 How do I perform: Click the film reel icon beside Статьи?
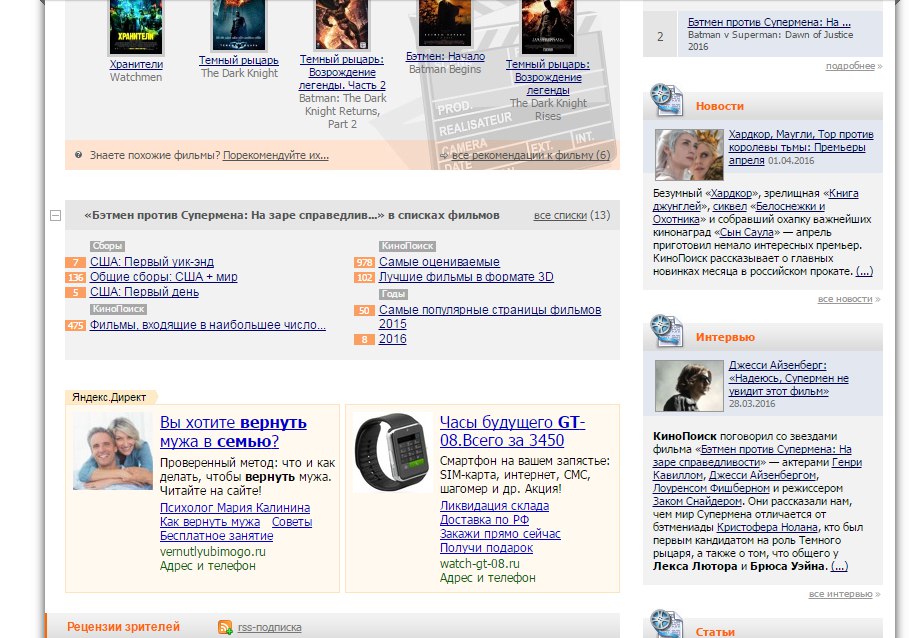click(666, 624)
